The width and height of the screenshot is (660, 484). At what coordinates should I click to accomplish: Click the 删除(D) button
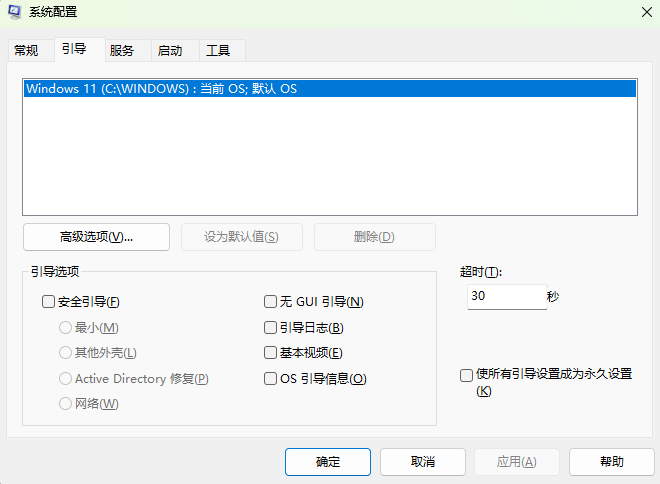(374, 237)
